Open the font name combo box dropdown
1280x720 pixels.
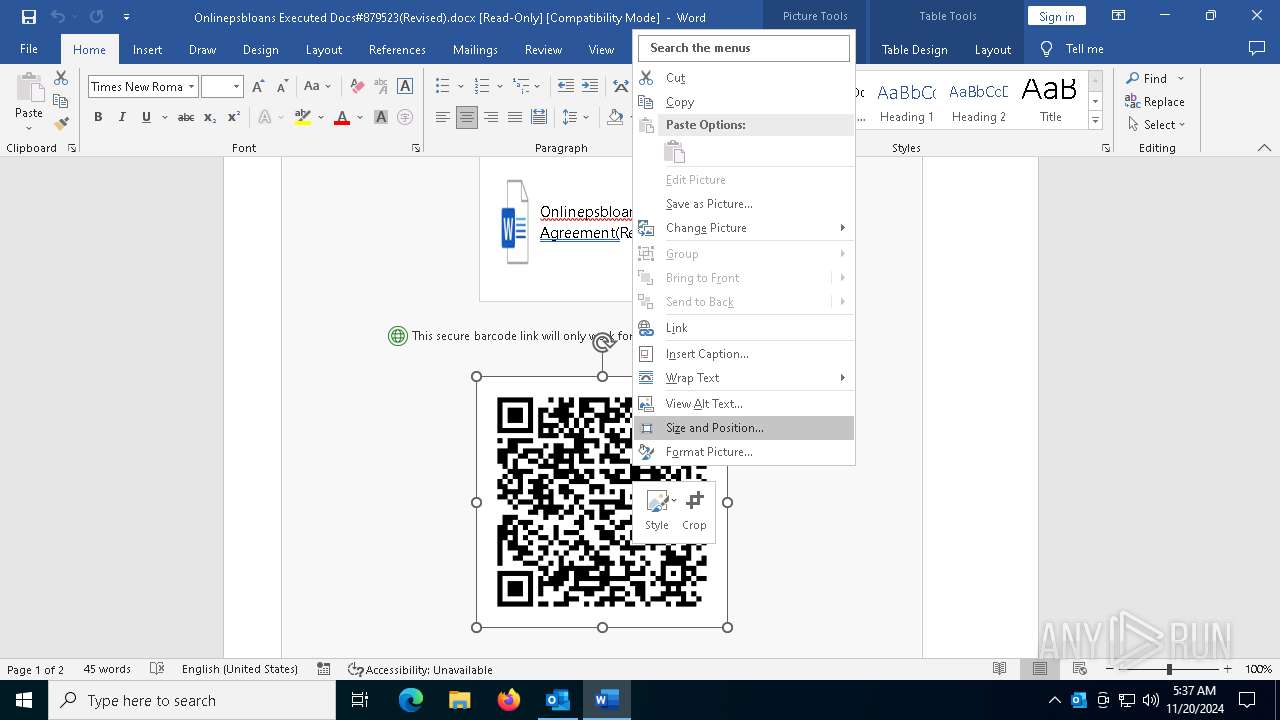tap(191, 87)
